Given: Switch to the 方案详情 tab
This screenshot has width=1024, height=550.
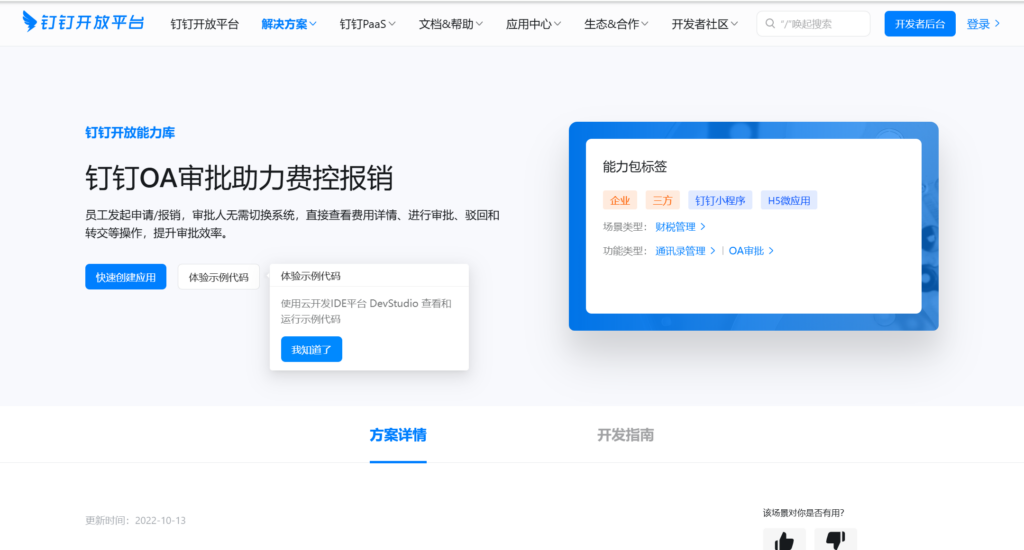Looking at the screenshot, I should tap(398, 435).
